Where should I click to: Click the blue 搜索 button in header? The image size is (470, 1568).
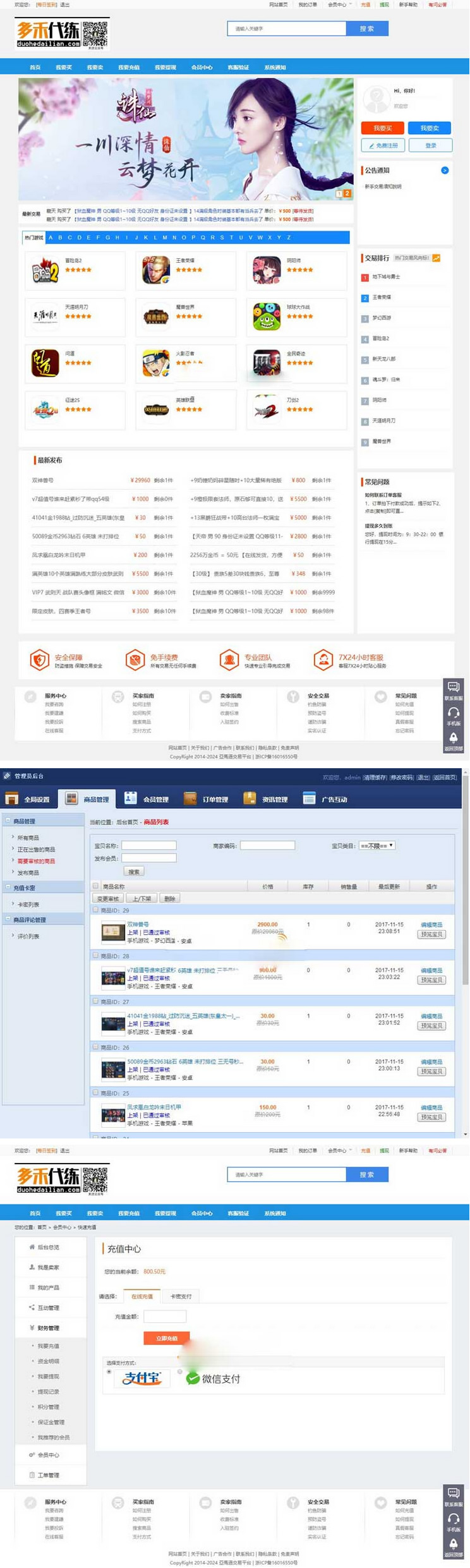point(367,28)
